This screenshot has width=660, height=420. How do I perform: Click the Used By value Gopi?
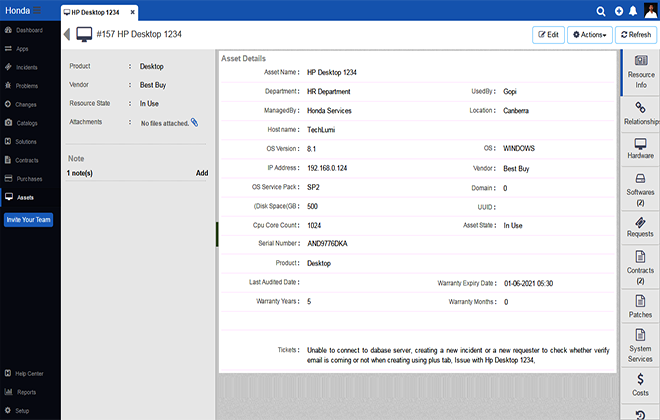click(x=510, y=91)
